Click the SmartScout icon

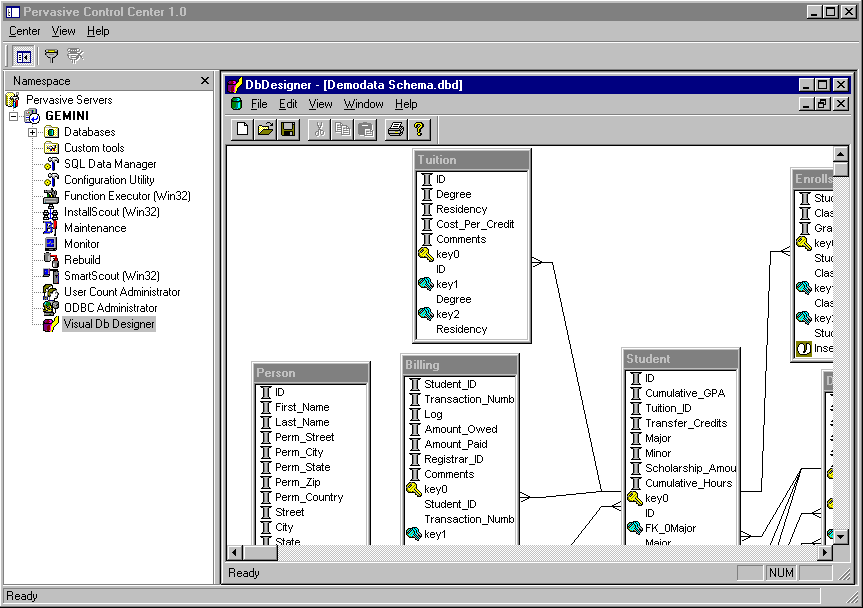(x=51, y=276)
